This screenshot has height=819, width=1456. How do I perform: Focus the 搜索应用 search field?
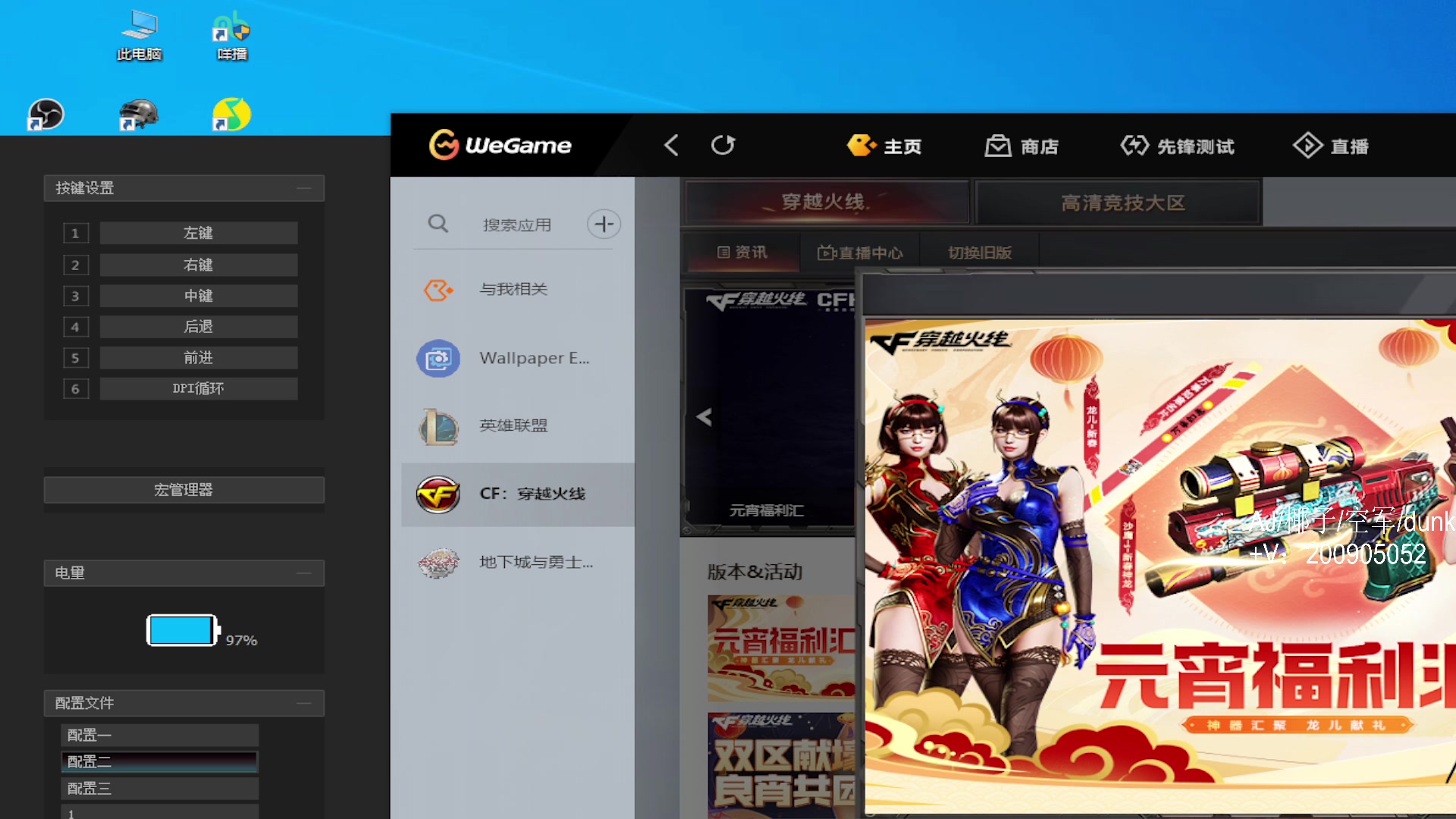(517, 224)
